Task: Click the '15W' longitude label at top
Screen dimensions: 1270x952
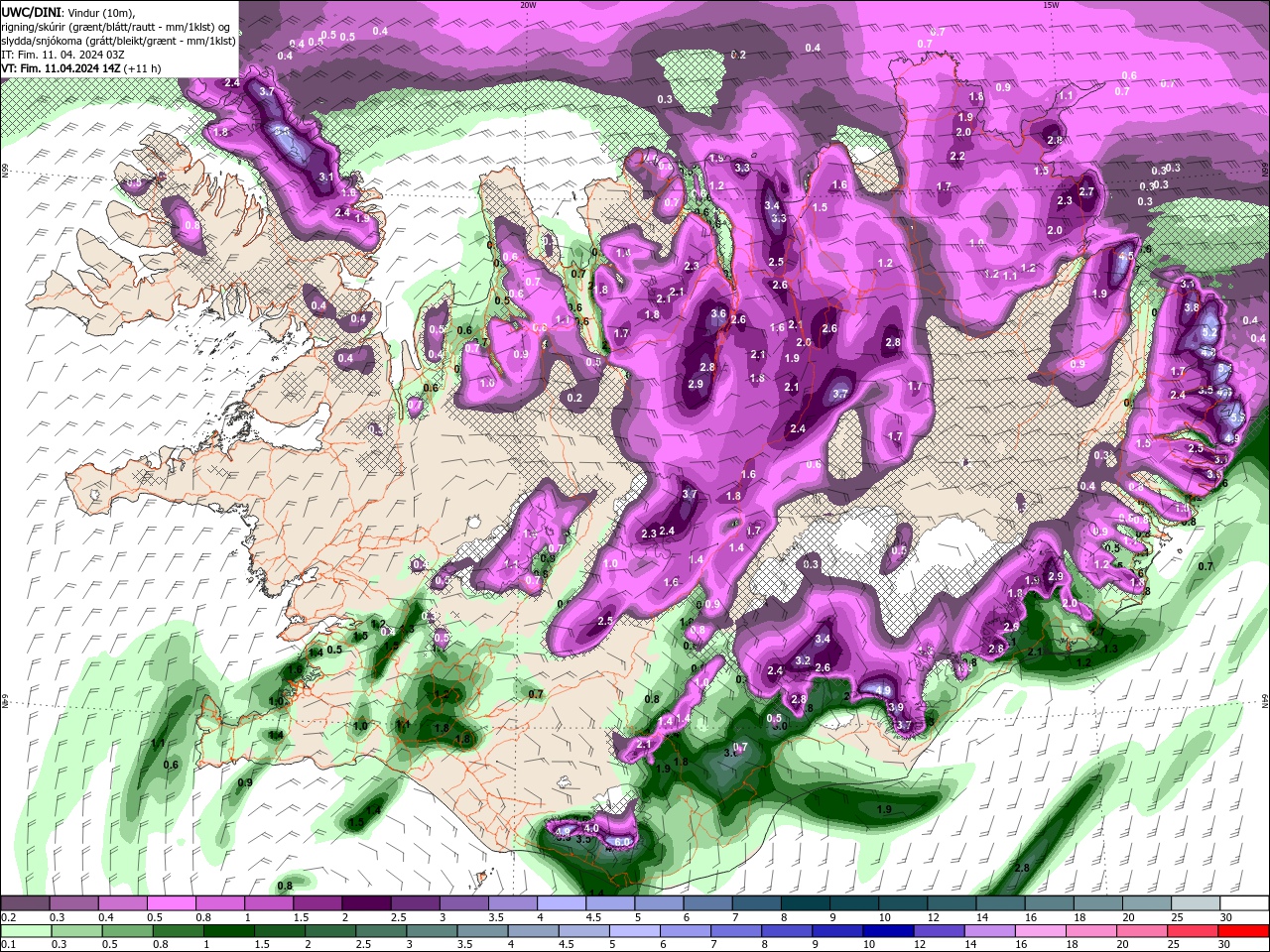Action: [1050, 4]
